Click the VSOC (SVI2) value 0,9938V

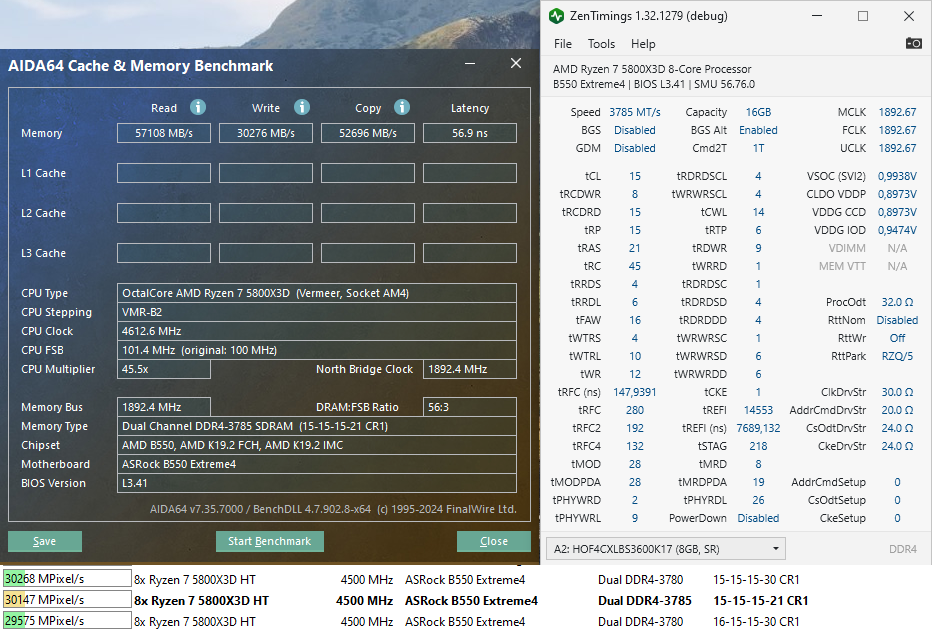[897, 177]
